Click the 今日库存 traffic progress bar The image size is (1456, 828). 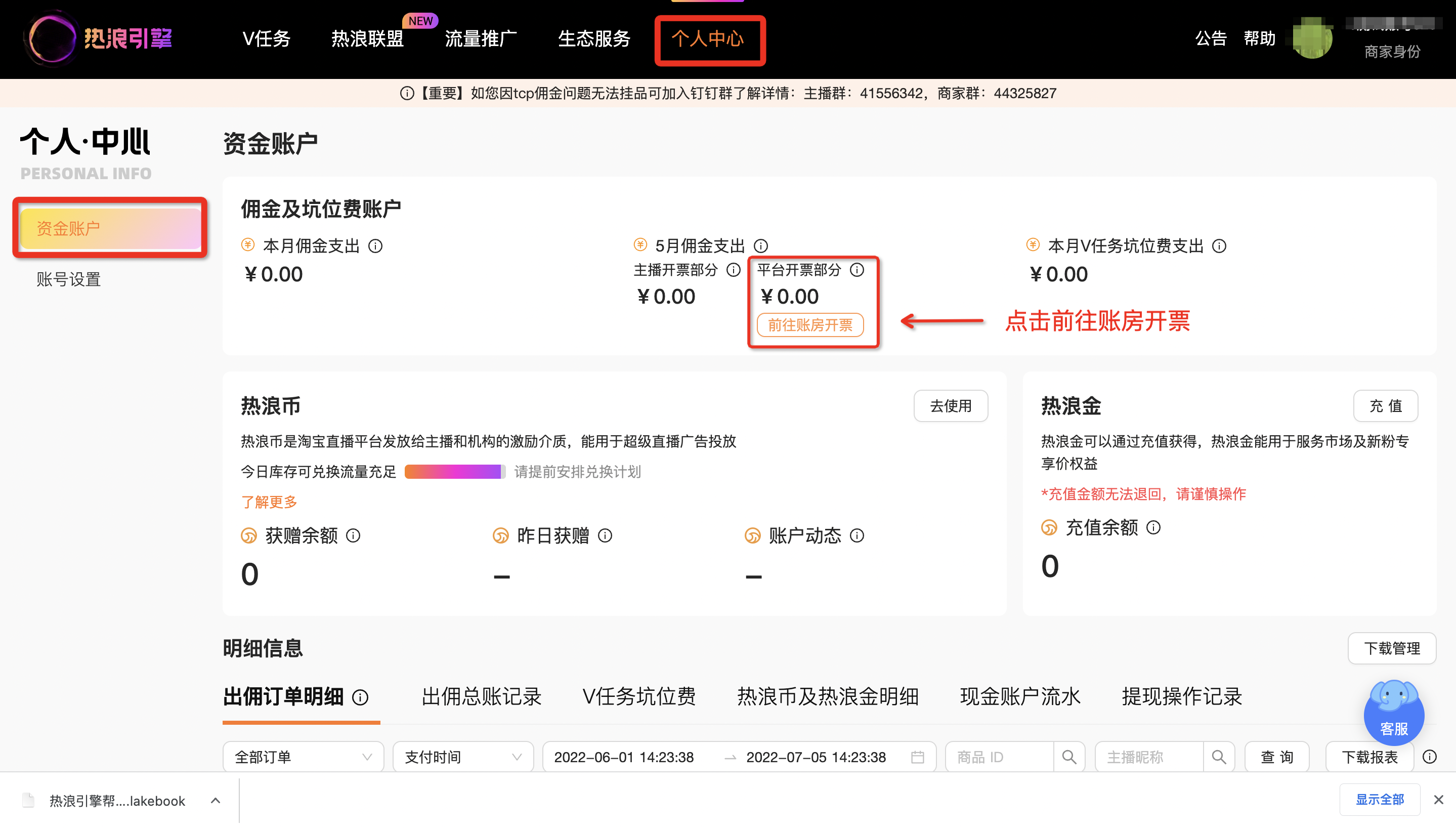click(455, 472)
